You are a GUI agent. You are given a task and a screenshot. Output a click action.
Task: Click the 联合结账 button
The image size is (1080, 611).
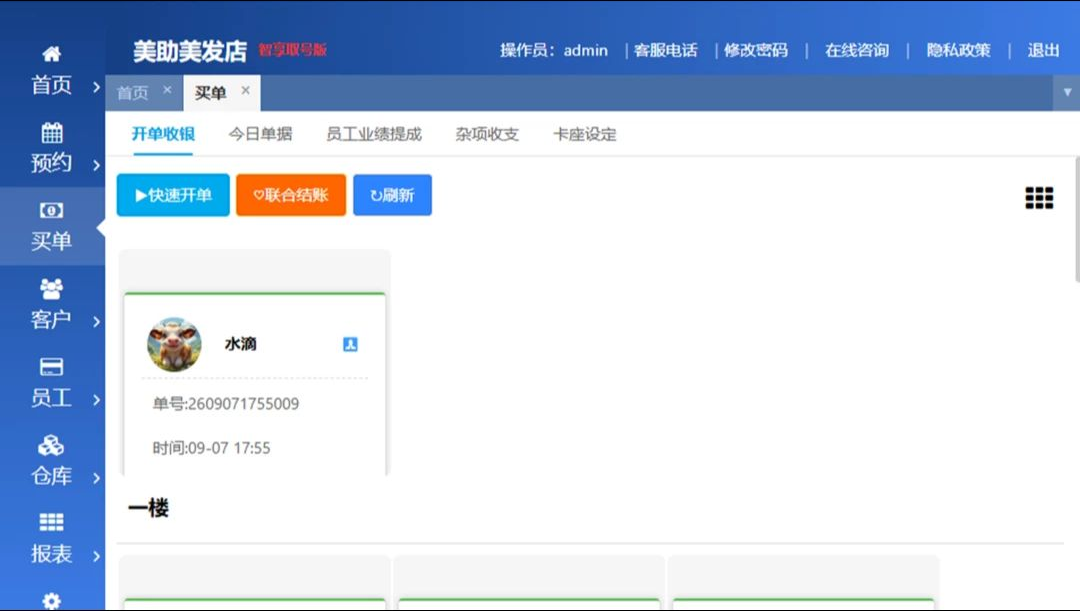291,195
